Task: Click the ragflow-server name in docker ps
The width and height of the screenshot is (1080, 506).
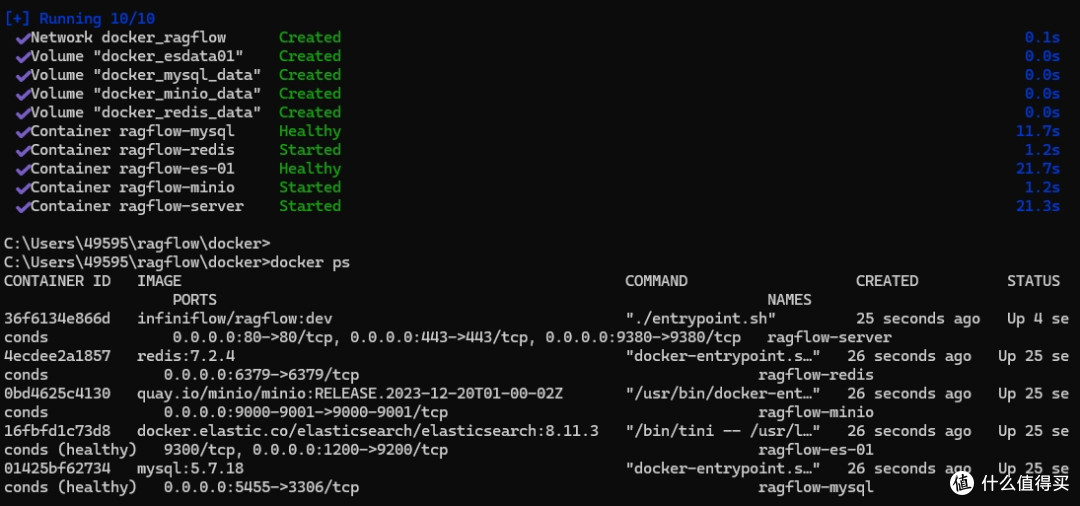Action: (x=829, y=337)
